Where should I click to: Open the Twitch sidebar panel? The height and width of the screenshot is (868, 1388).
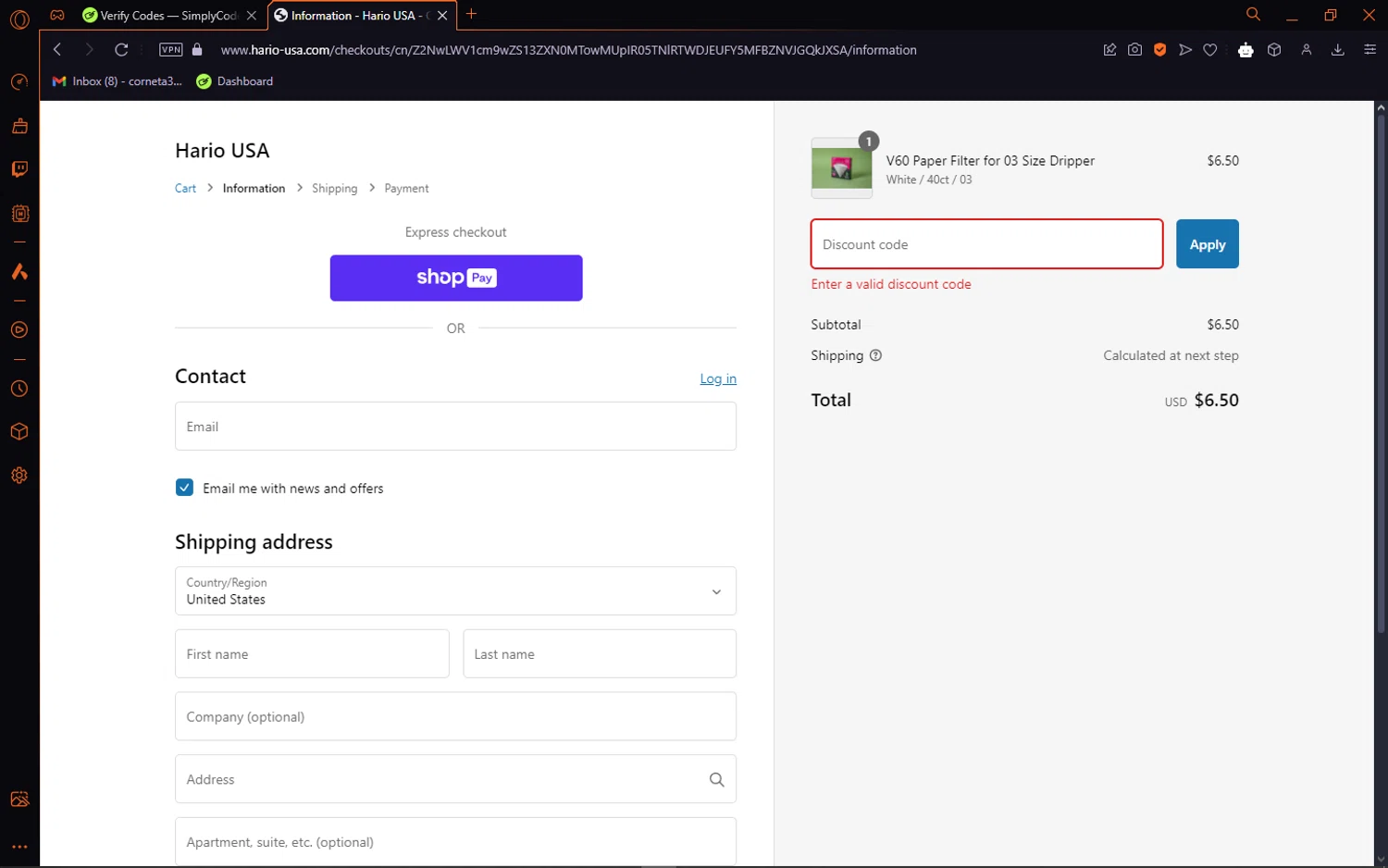click(19, 169)
